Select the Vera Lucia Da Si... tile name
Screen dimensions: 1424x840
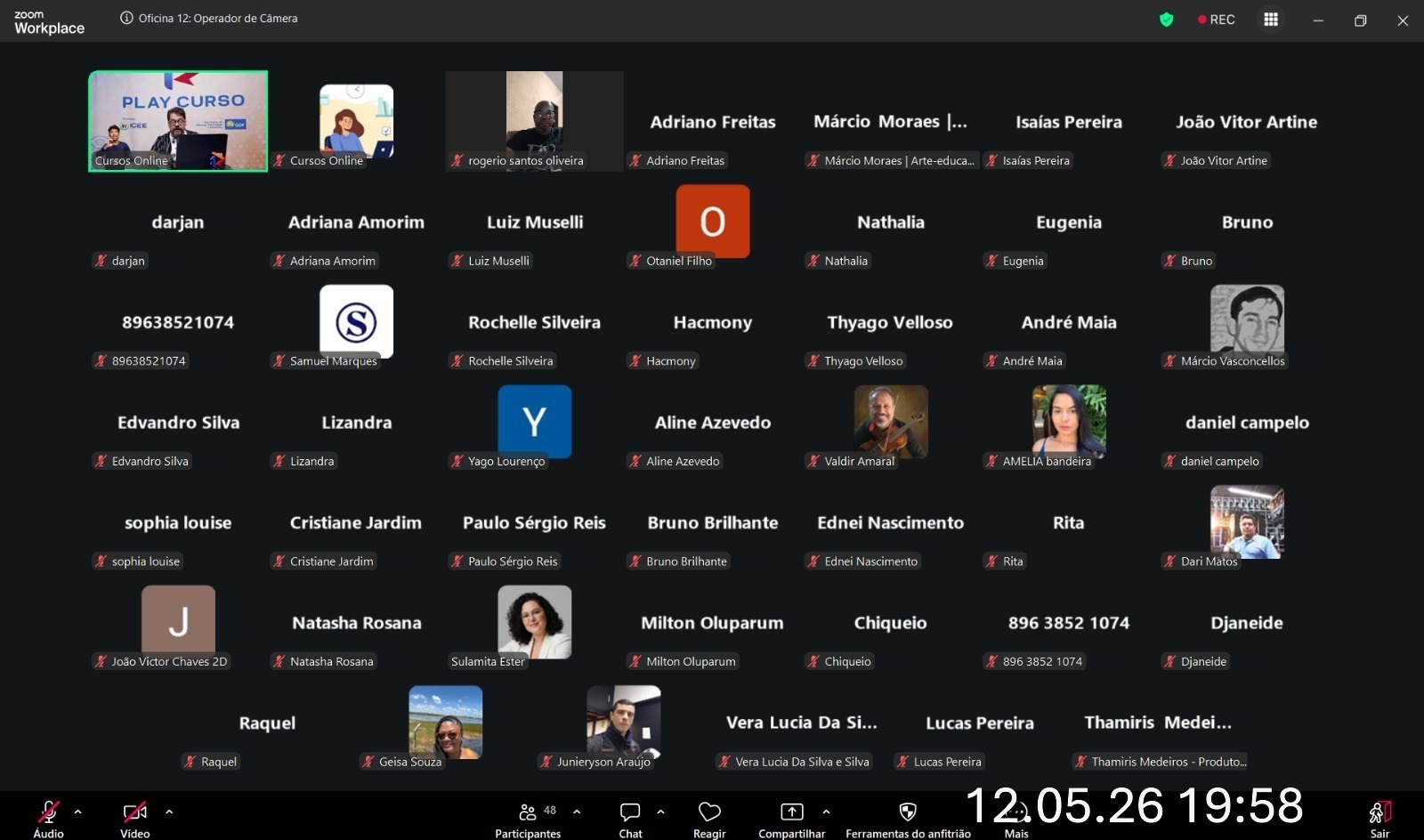click(x=802, y=723)
